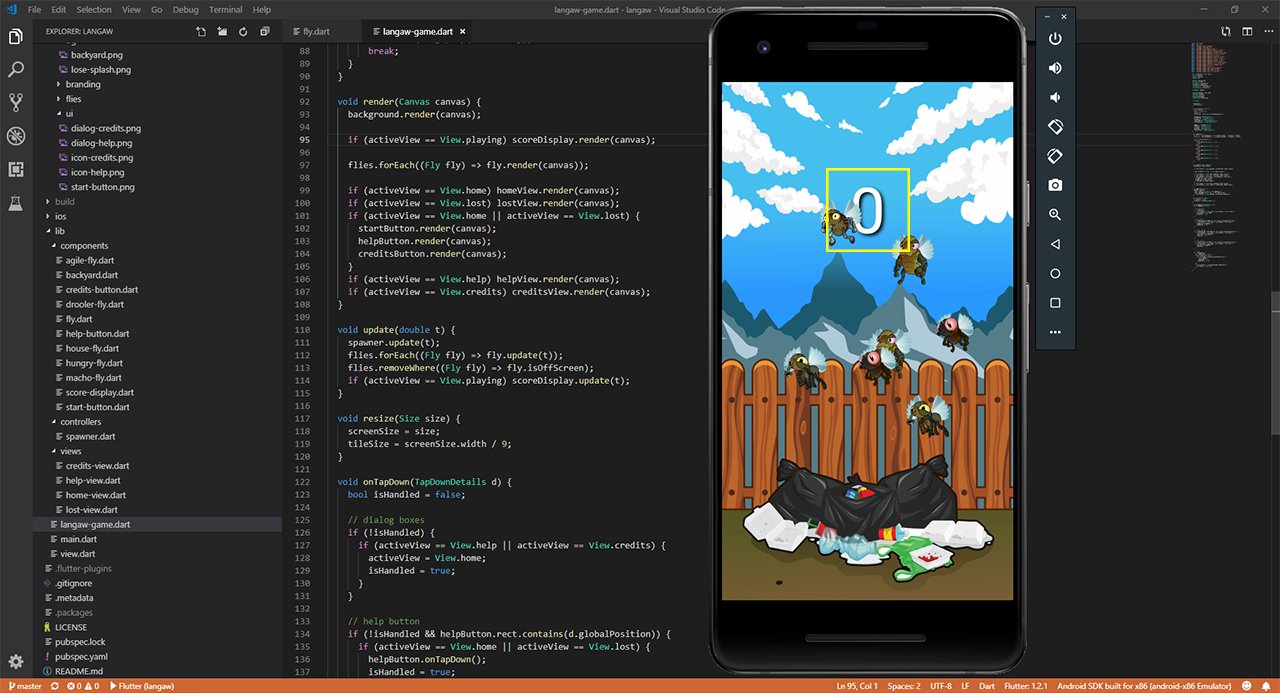This screenshot has height=693, width=1280.
Task: Click the emulator volume down icon
Action: 1055,98
